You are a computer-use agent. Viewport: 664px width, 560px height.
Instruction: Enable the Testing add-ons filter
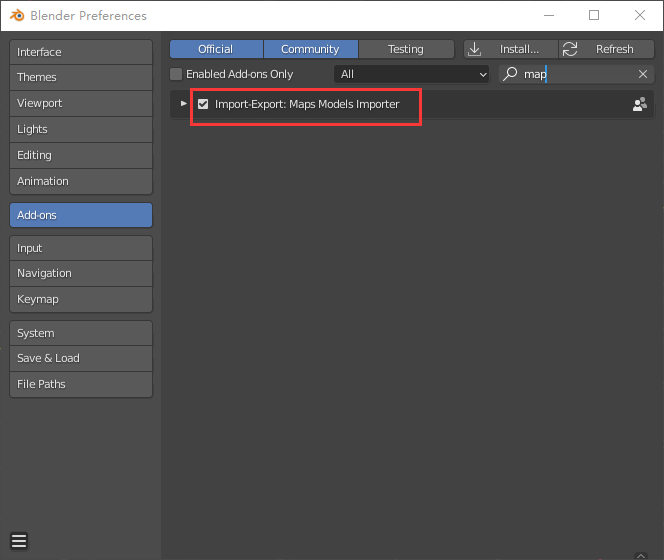pos(406,49)
